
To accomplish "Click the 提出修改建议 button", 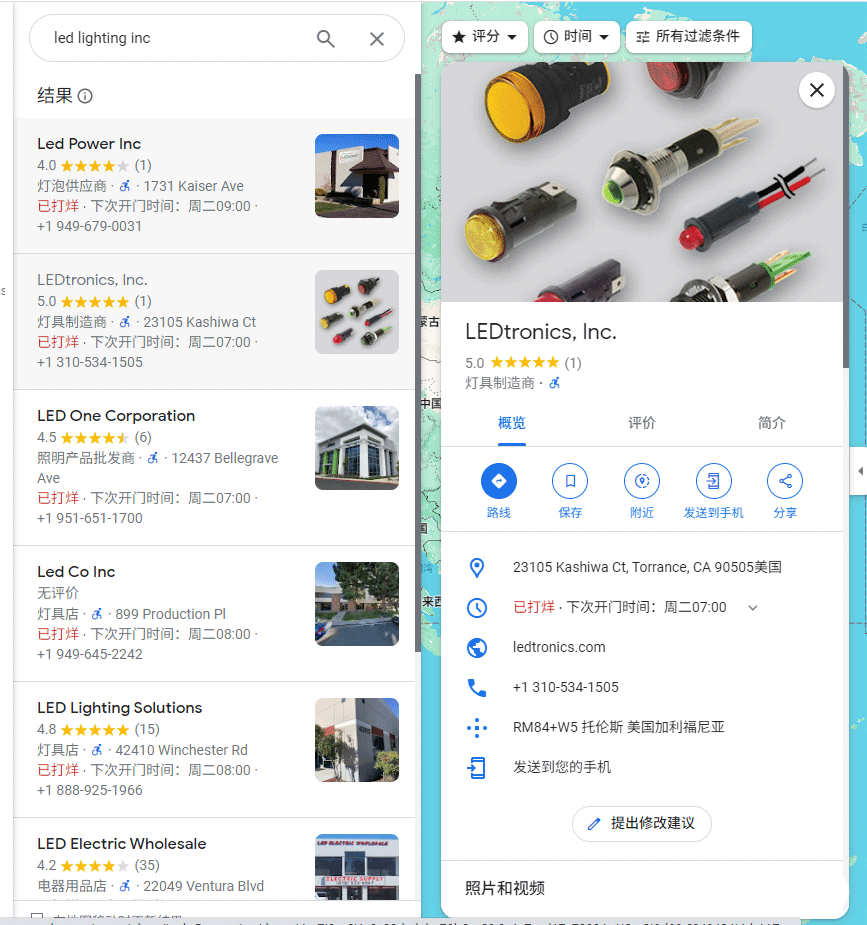I will pyautogui.click(x=641, y=823).
